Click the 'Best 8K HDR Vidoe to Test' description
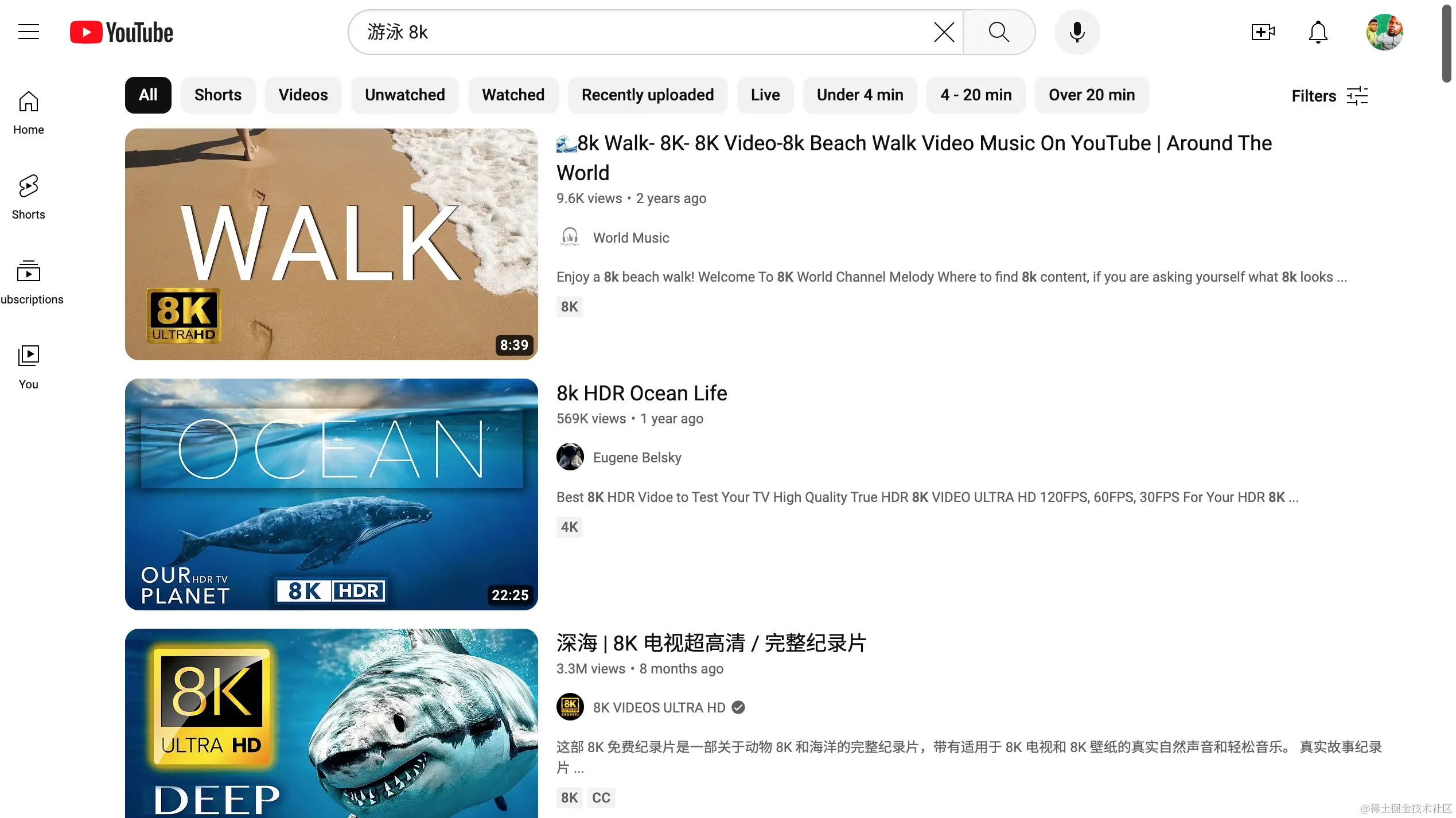 tap(928, 497)
